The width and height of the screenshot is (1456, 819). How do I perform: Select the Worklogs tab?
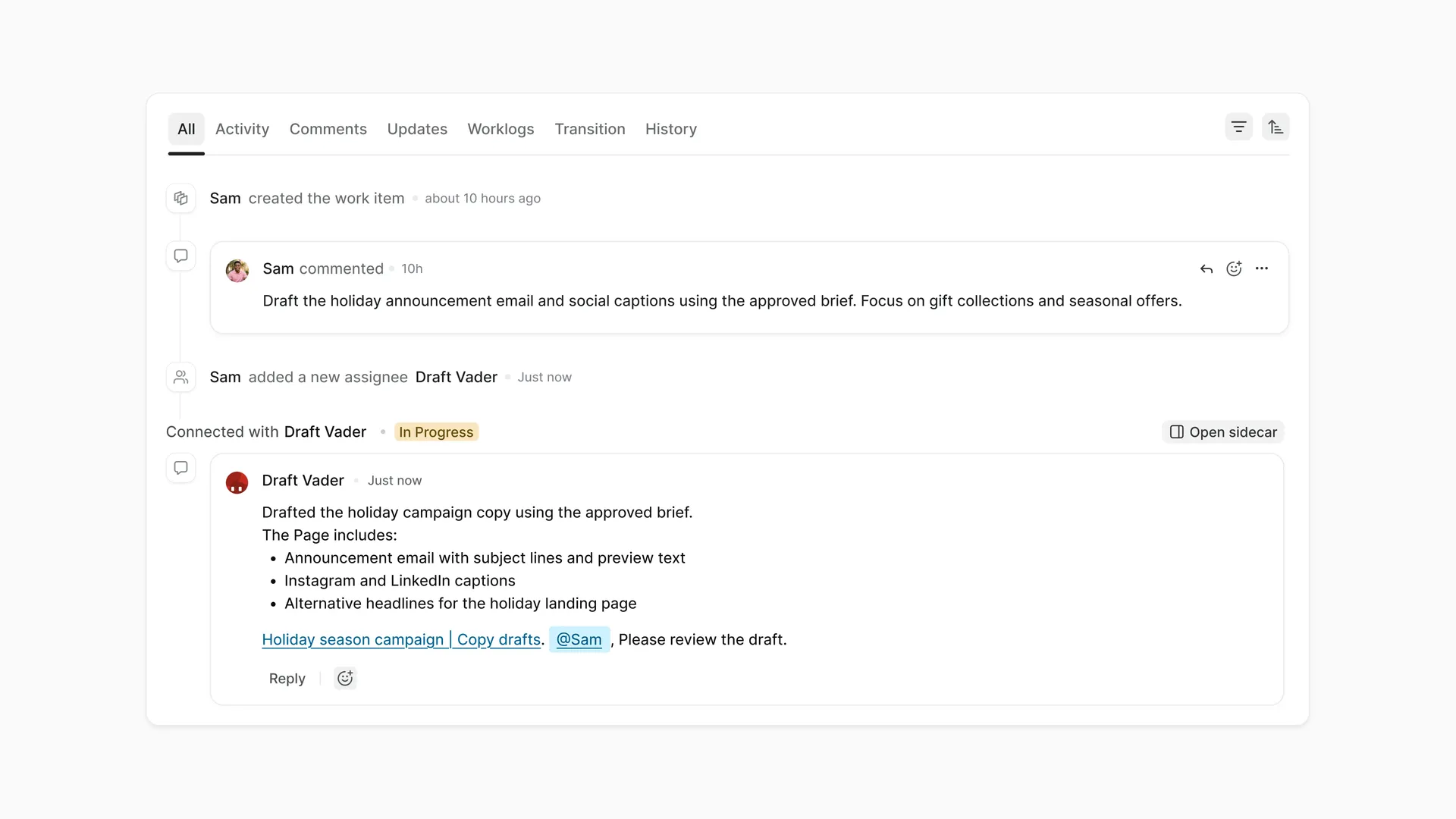pyautogui.click(x=500, y=129)
